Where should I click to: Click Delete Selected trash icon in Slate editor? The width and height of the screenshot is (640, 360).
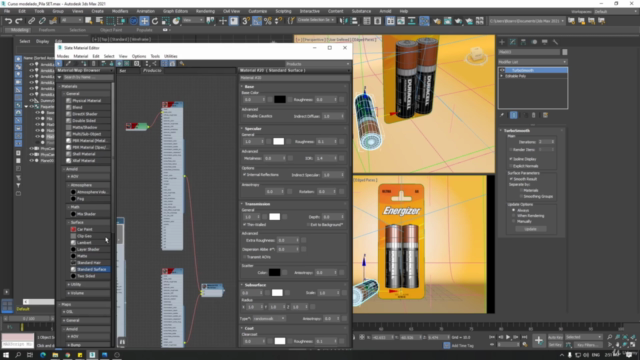(93, 64)
